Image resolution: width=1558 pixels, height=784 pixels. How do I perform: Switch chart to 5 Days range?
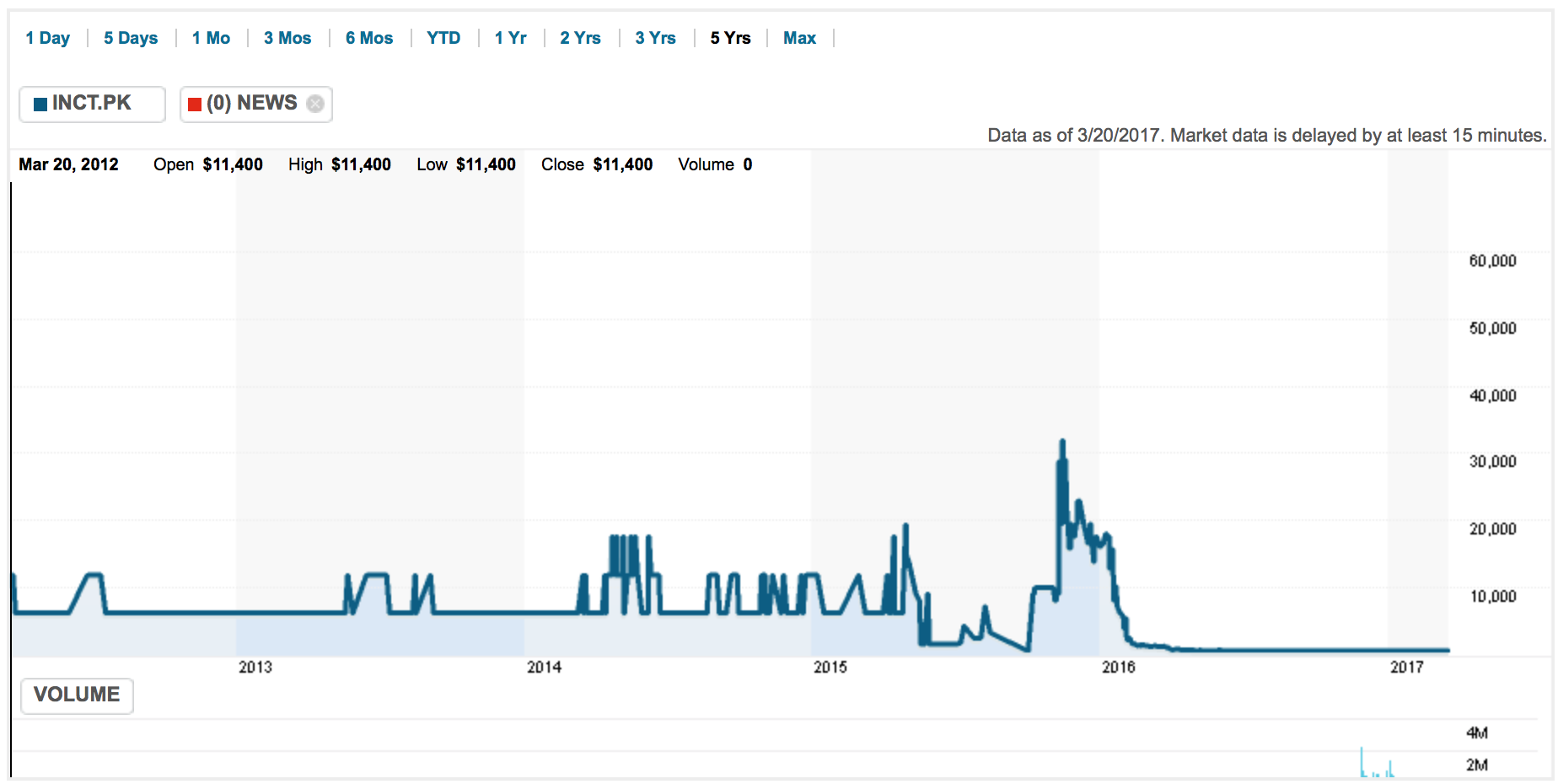click(x=131, y=38)
